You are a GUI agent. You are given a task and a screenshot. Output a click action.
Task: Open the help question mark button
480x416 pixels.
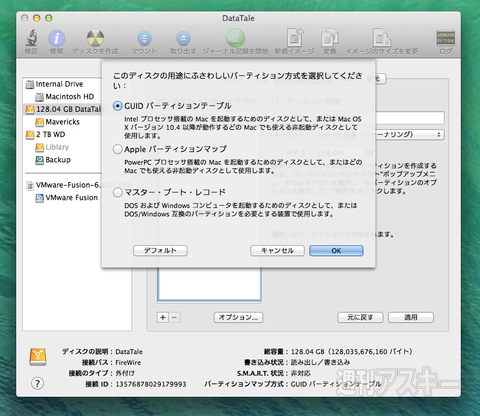[37, 383]
